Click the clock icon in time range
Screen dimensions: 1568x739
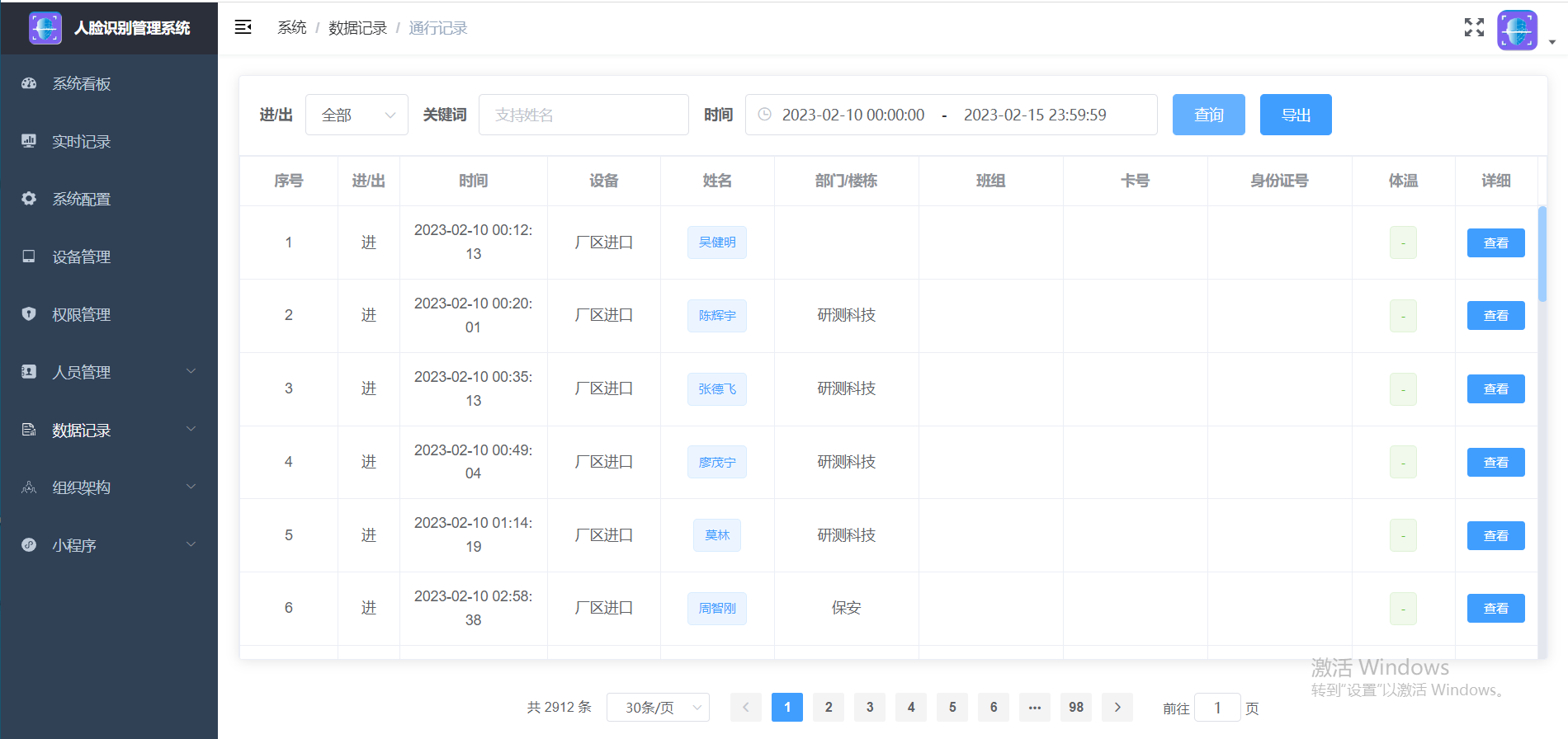[765, 115]
